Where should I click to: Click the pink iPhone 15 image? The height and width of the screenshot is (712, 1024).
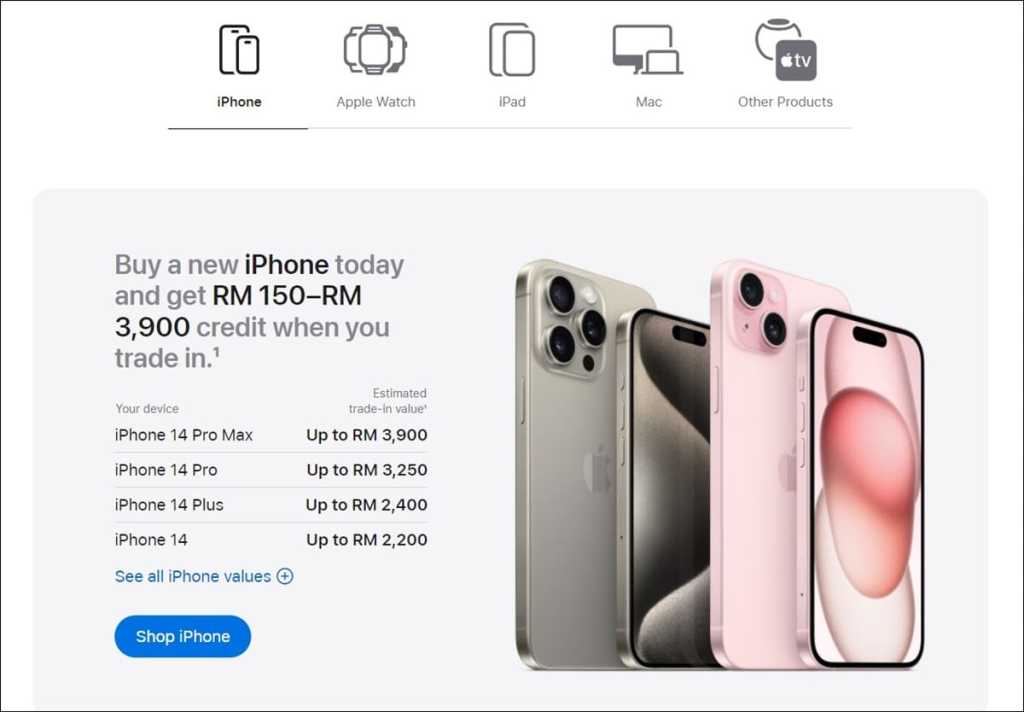(x=816, y=464)
